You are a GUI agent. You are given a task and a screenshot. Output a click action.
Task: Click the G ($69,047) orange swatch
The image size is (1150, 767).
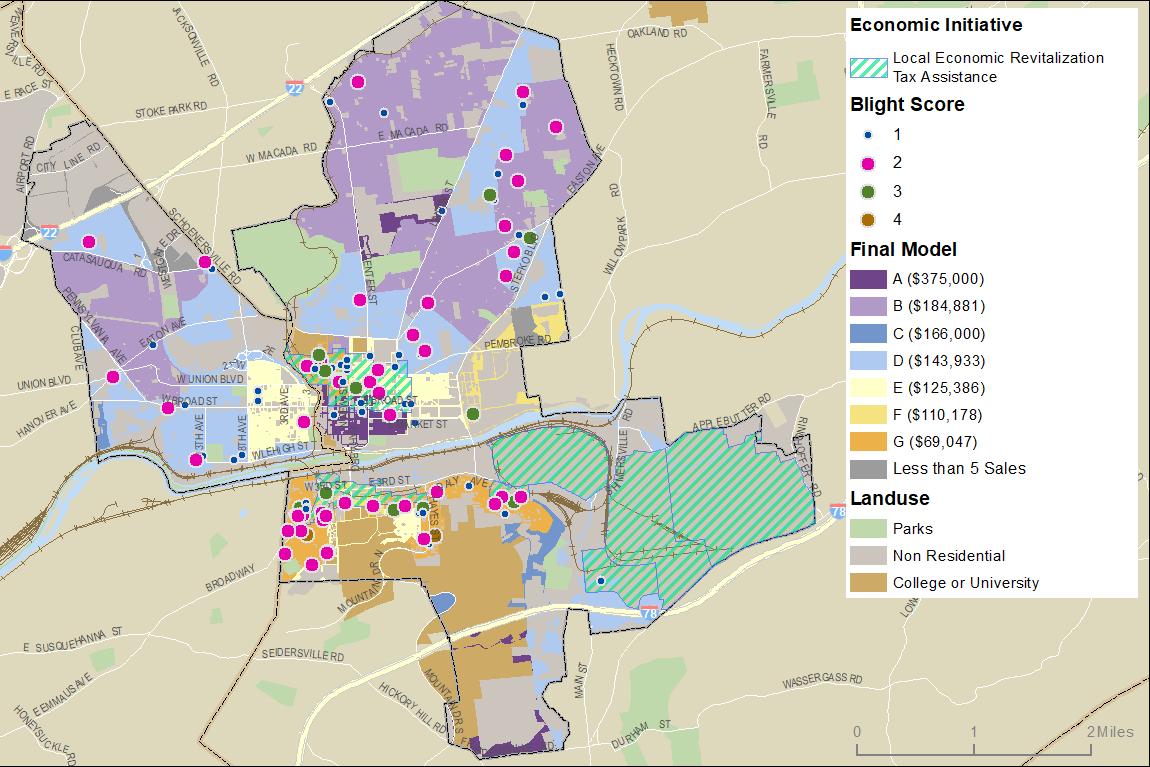[x=868, y=442]
